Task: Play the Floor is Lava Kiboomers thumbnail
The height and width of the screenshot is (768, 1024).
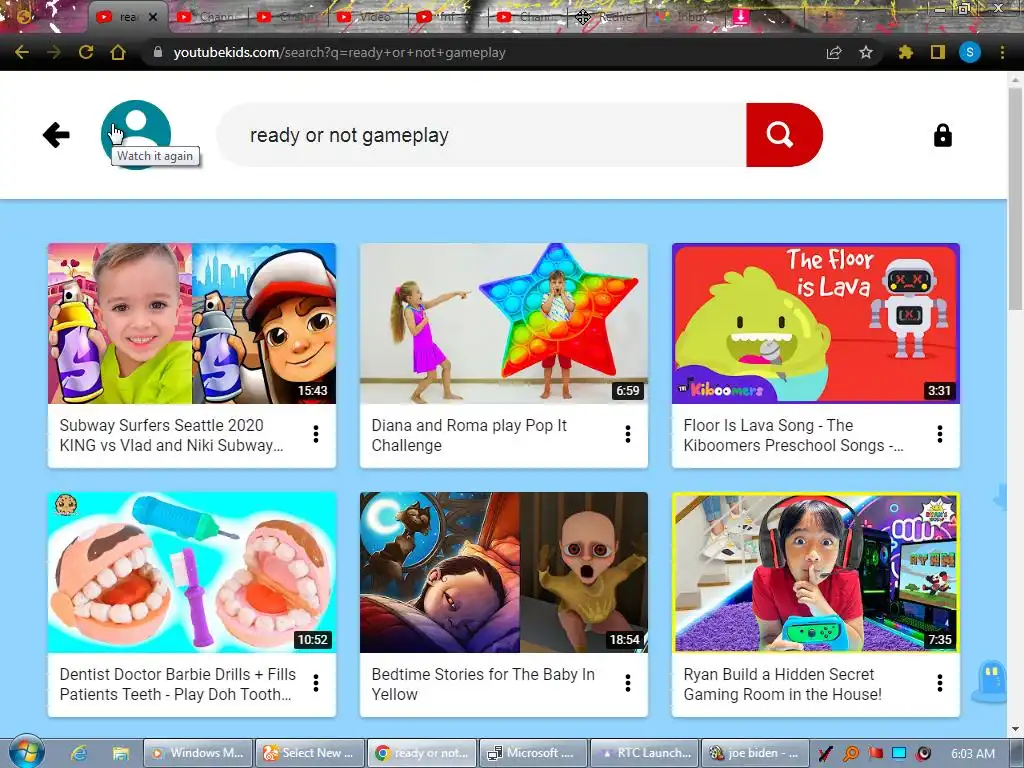Action: click(816, 323)
